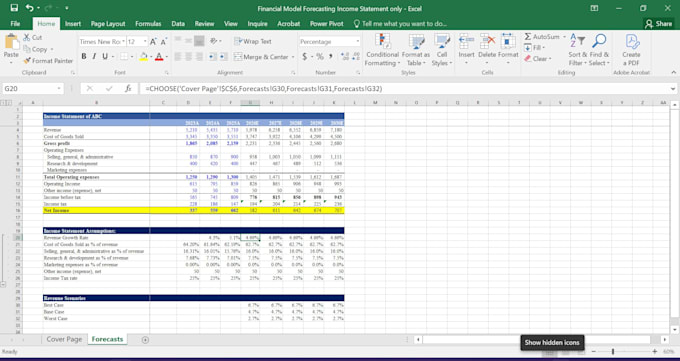Toggle Bold formatting

coord(84,56)
